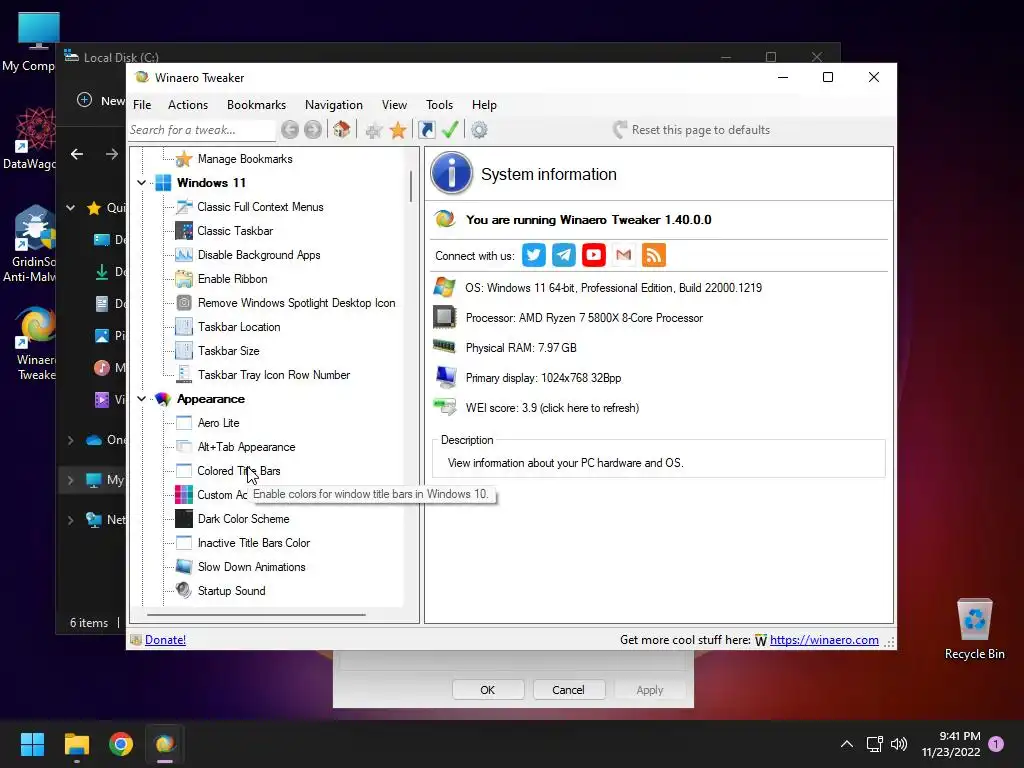Go back with the toolbar back arrow
Viewport: 1024px width, 768px height.
tap(290, 130)
